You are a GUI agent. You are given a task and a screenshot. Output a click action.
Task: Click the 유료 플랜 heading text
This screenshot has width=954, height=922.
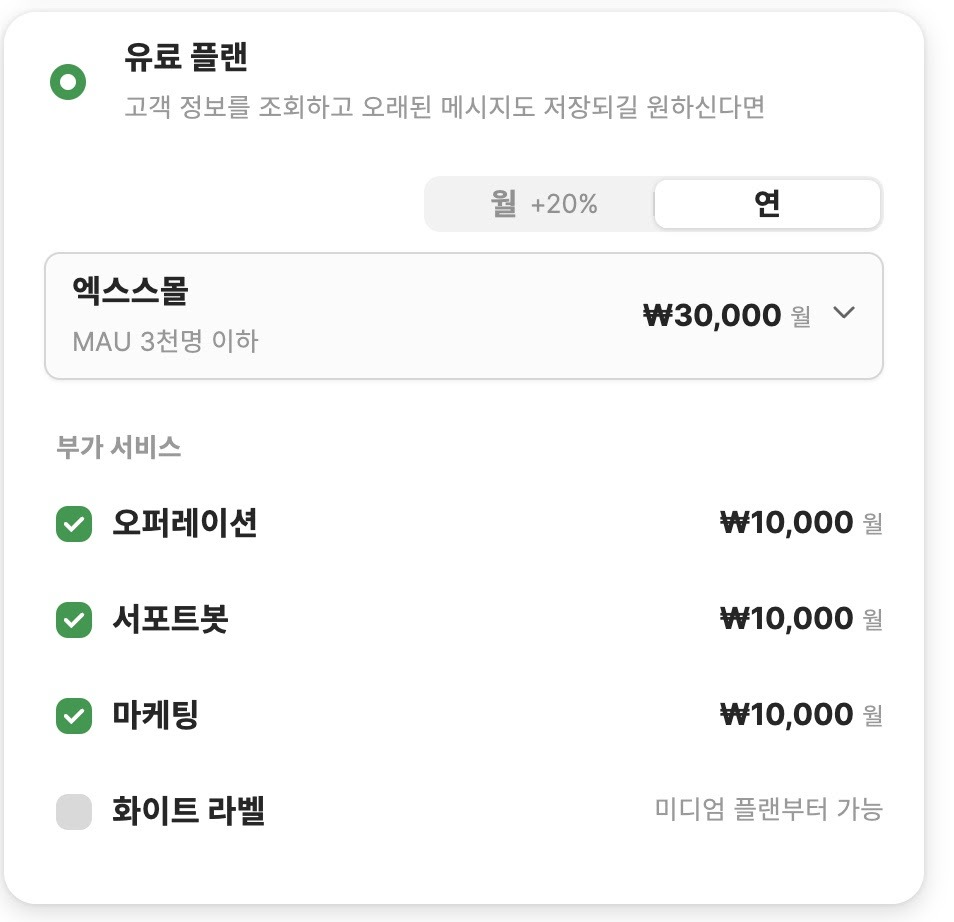(186, 57)
